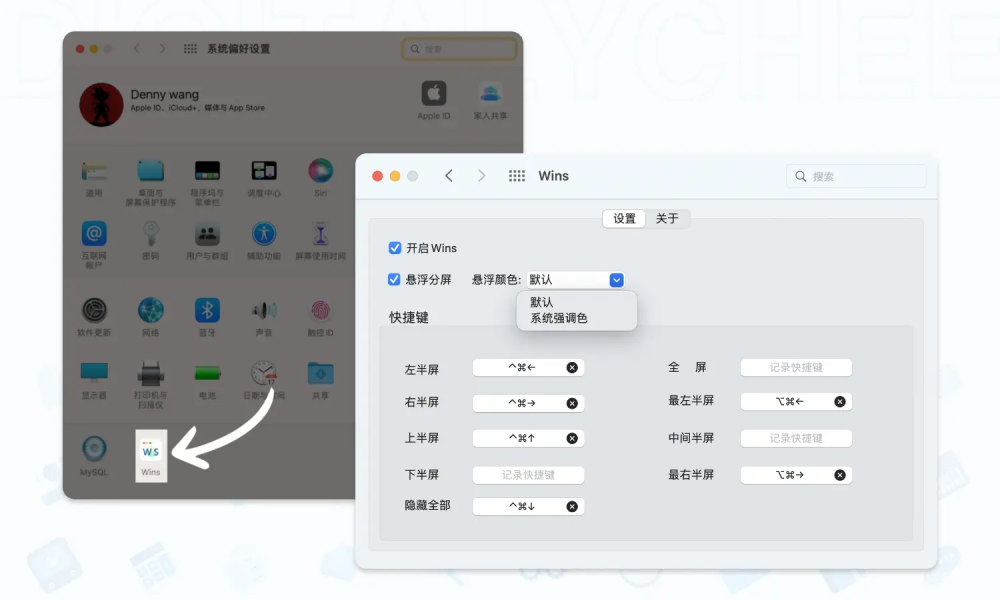This screenshot has width=1000, height=600.
Task: Click the Denny wang account name
Action: (165, 94)
